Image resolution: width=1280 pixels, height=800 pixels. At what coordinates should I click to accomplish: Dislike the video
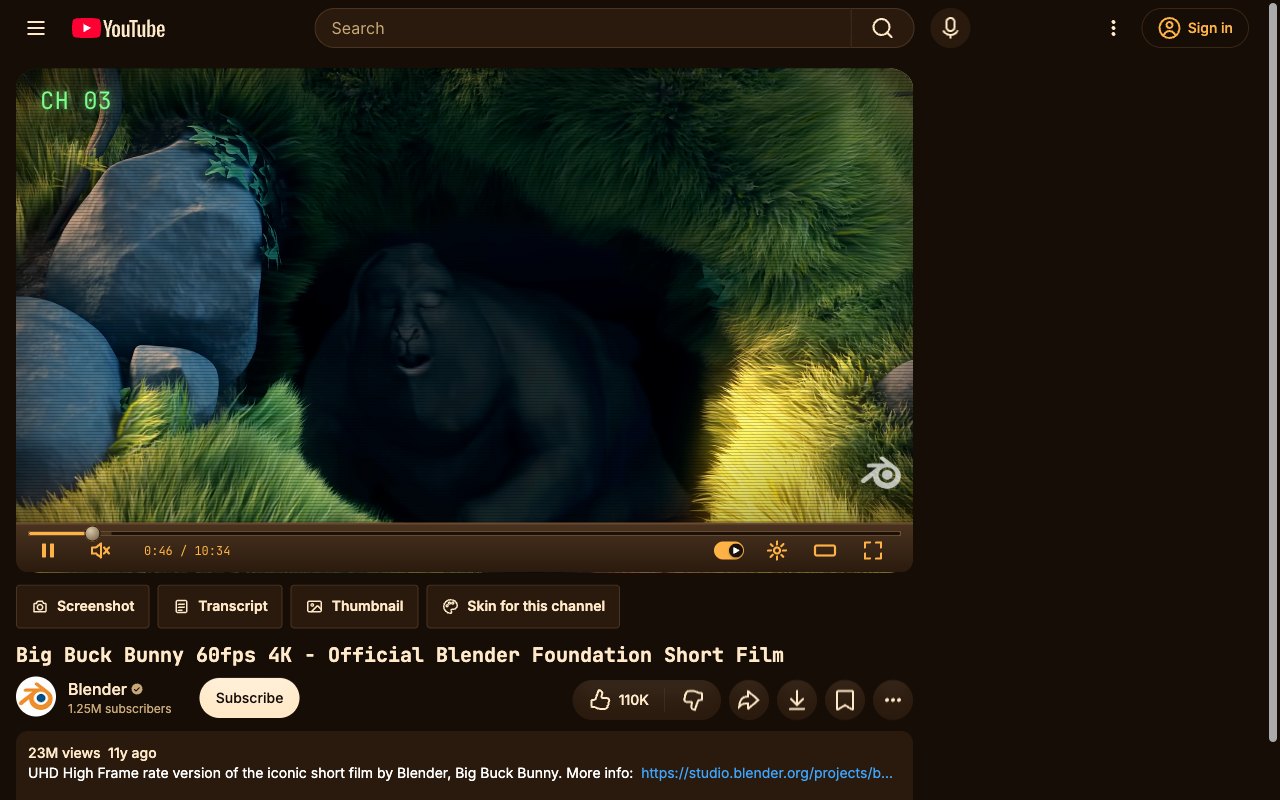point(693,700)
